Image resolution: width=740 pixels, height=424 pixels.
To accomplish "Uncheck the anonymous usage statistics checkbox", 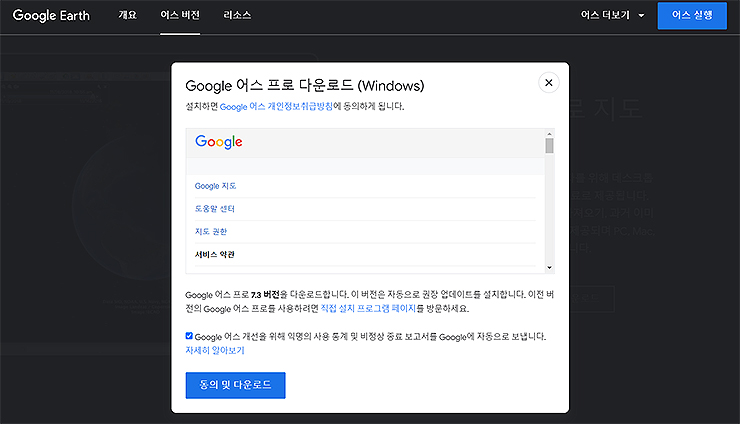I will 189,336.
